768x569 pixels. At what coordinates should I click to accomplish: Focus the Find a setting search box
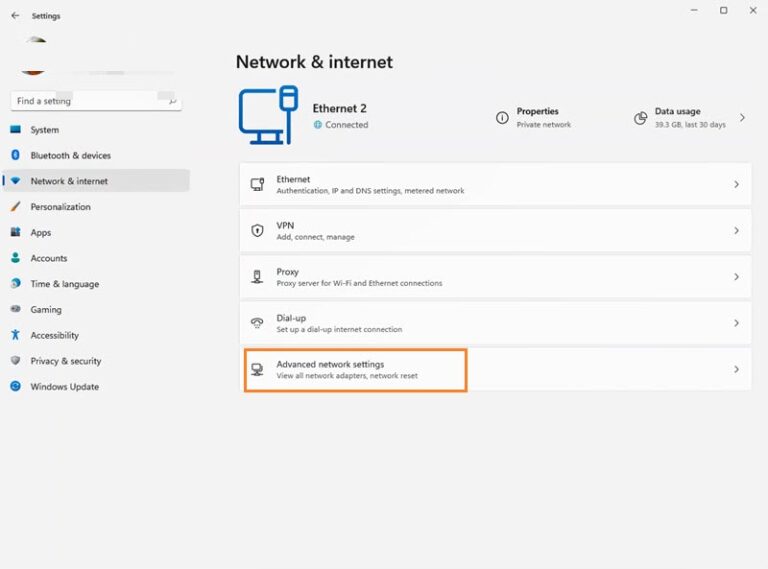click(96, 101)
